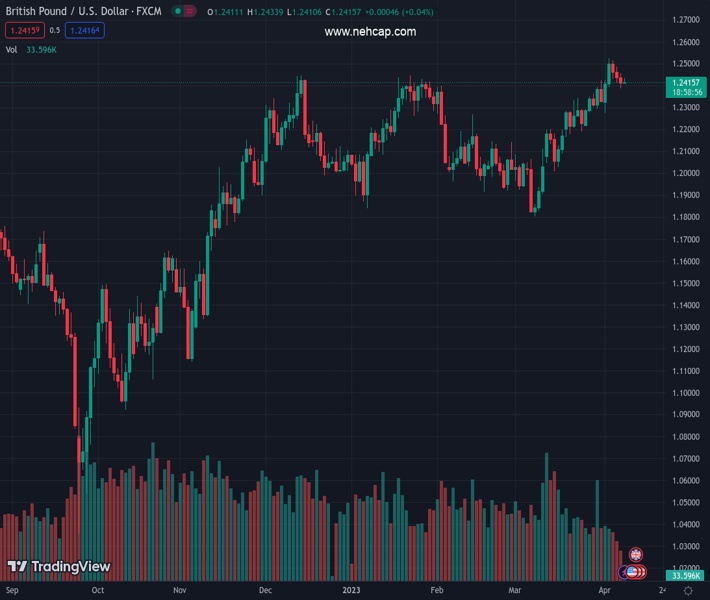Click the www.nehcap.com watermark text
This screenshot has width=710, height=600.
pyautogui.click(x=370, y=32)
